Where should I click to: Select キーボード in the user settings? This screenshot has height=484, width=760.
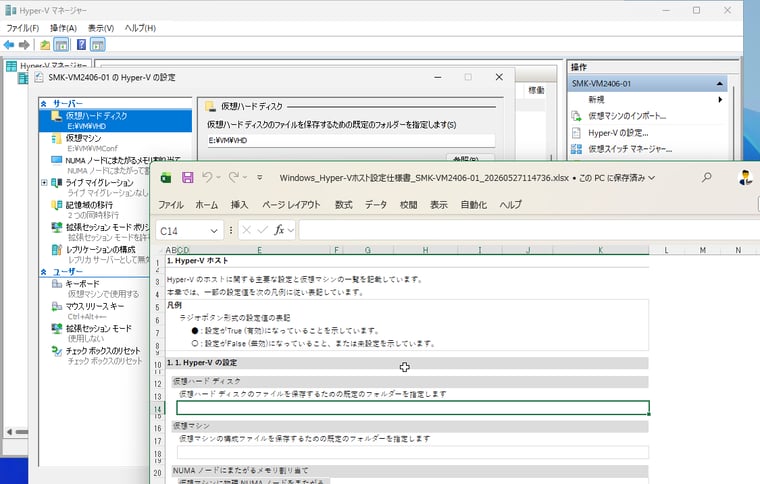click(x=83, y=283)
